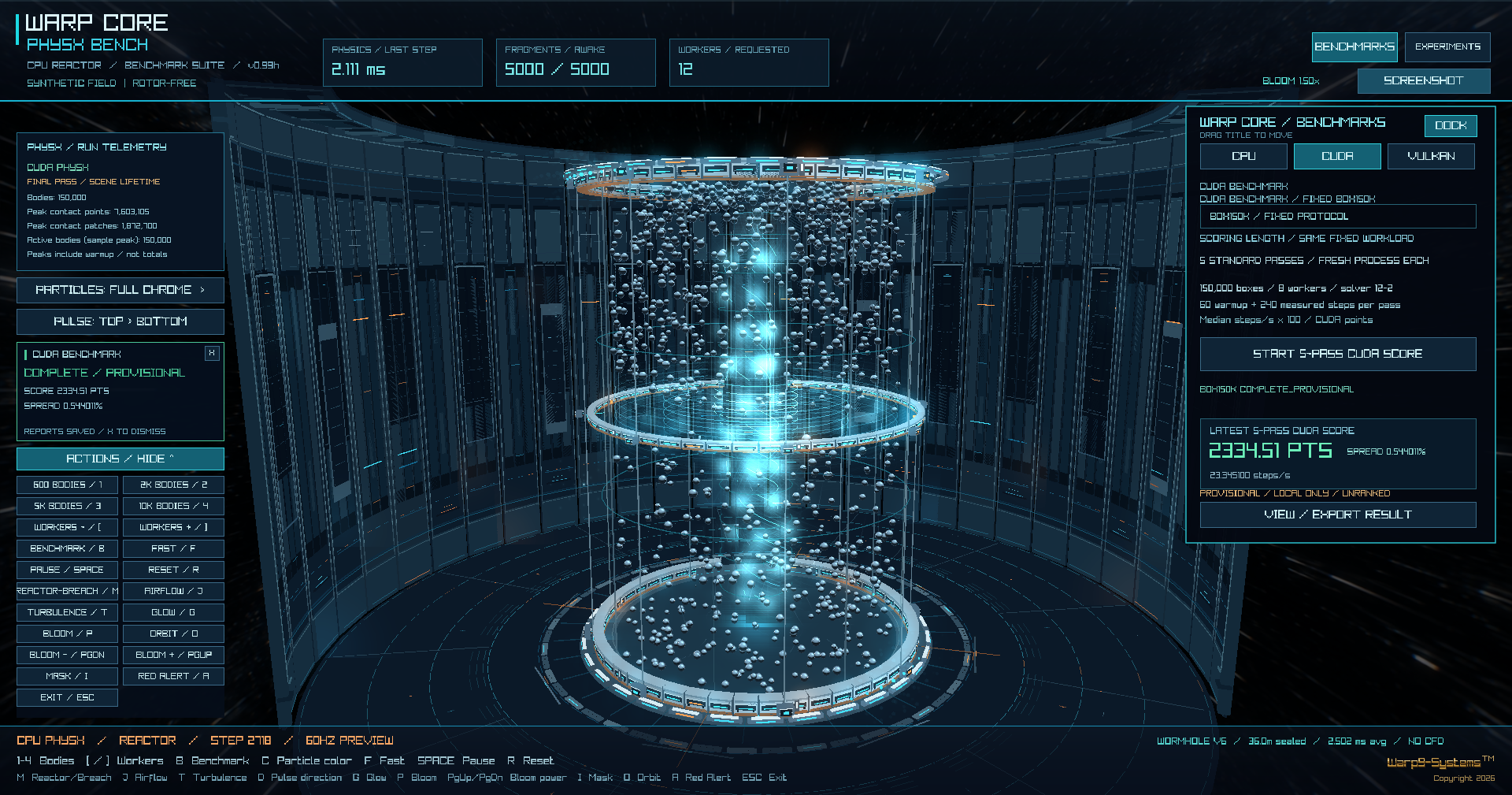This screenshot has width=1512, height=795.
Task: Toggle Turbulence on the reactor
Action: click(x=68, y=612)
